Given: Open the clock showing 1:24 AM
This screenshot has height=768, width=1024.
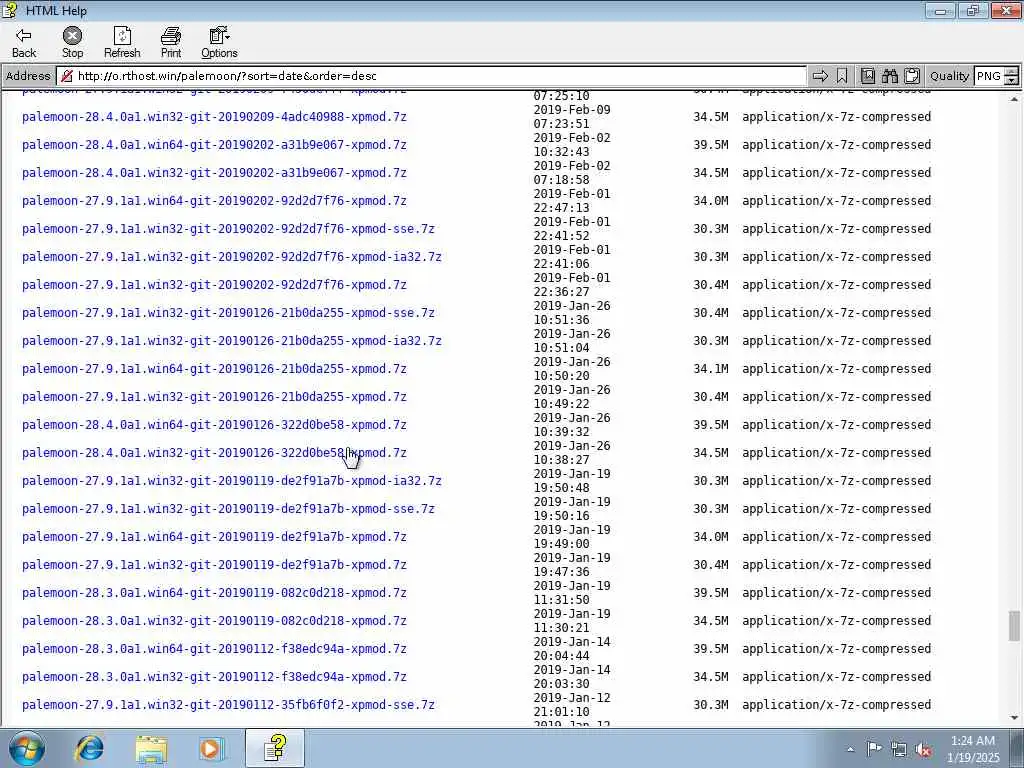Looking at the screenshot, I should (973, 749).
